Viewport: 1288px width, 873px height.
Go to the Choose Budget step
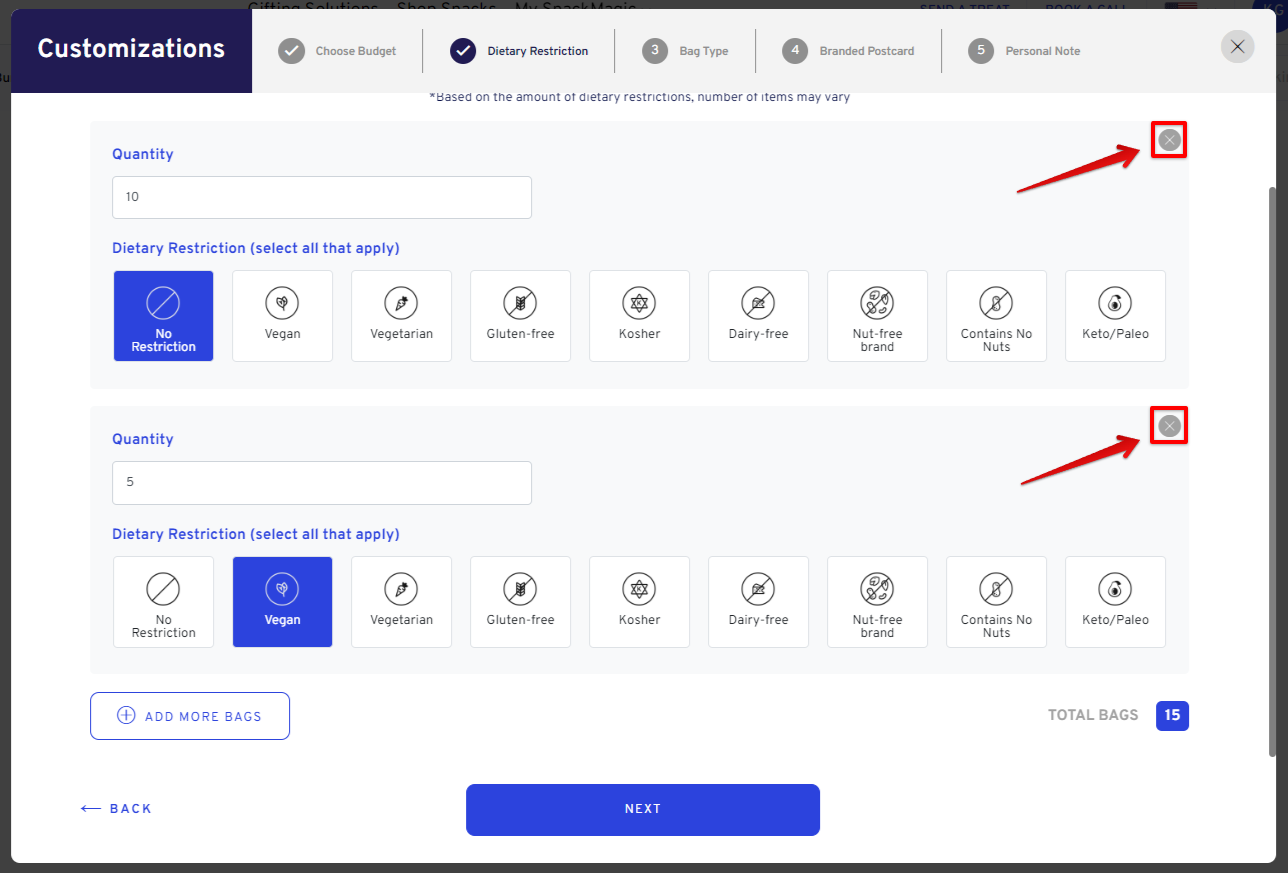(338, 51)
